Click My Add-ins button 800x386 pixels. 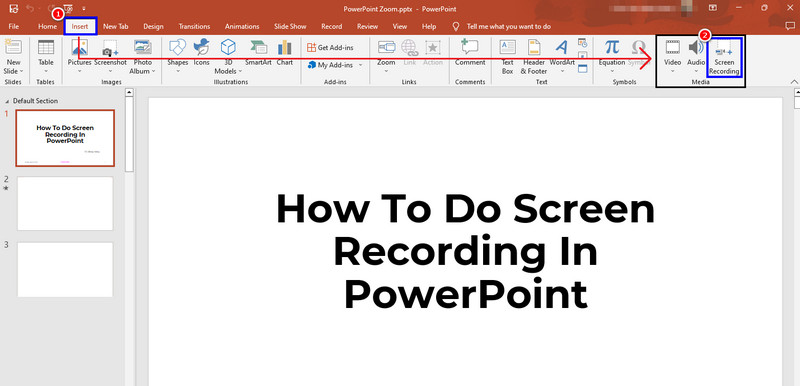pos(330,65)
